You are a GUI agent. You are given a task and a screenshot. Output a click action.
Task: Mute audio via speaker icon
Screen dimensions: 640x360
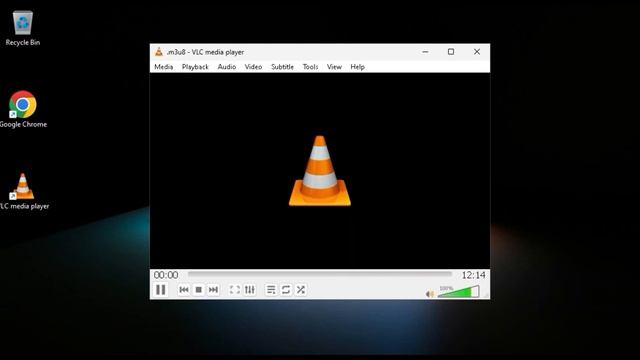click(x=429, y=294)
